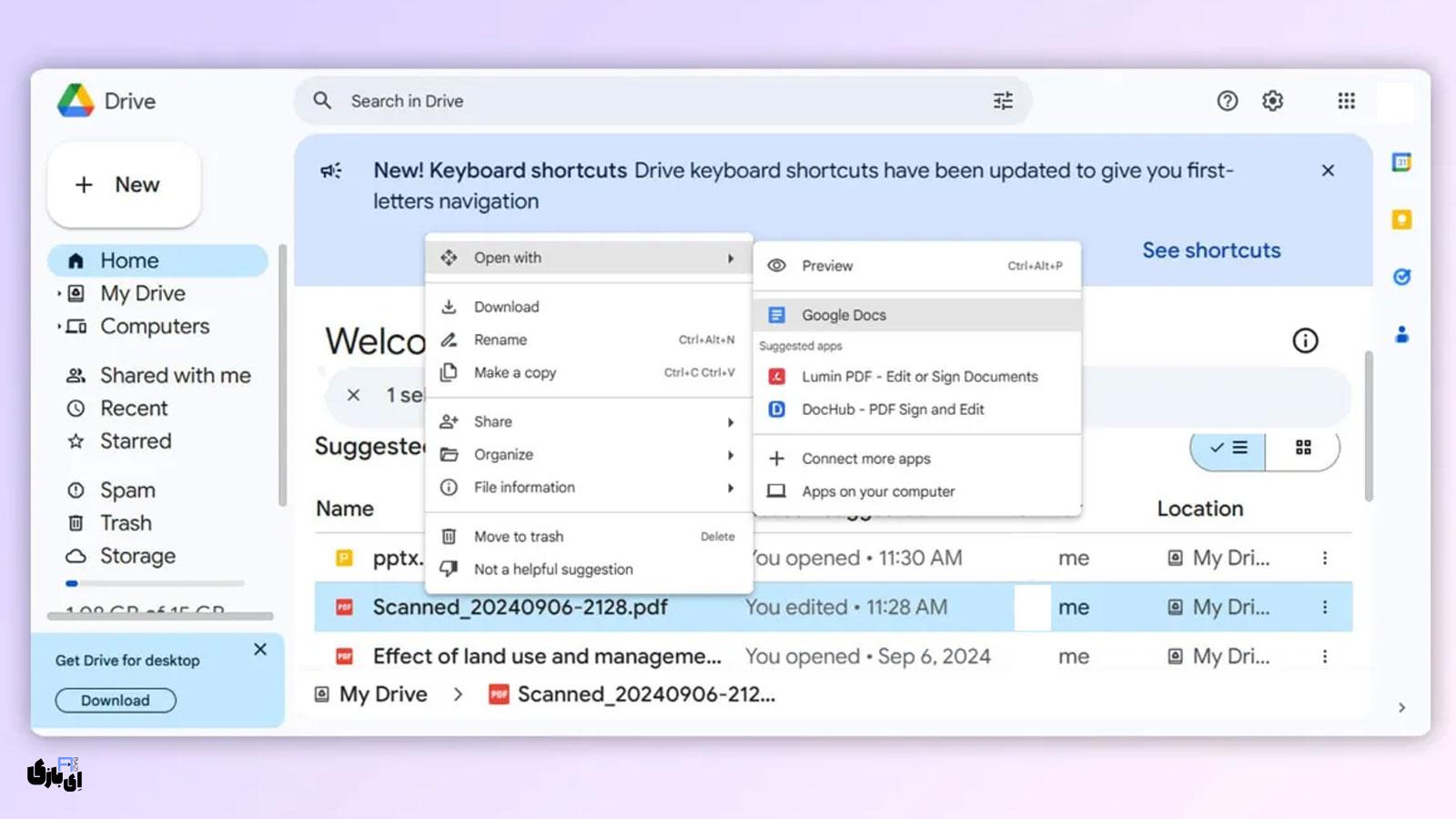The height and width of the screenshot is (819, 1456).
Task: Click the New button
Action: pos(124,185)
